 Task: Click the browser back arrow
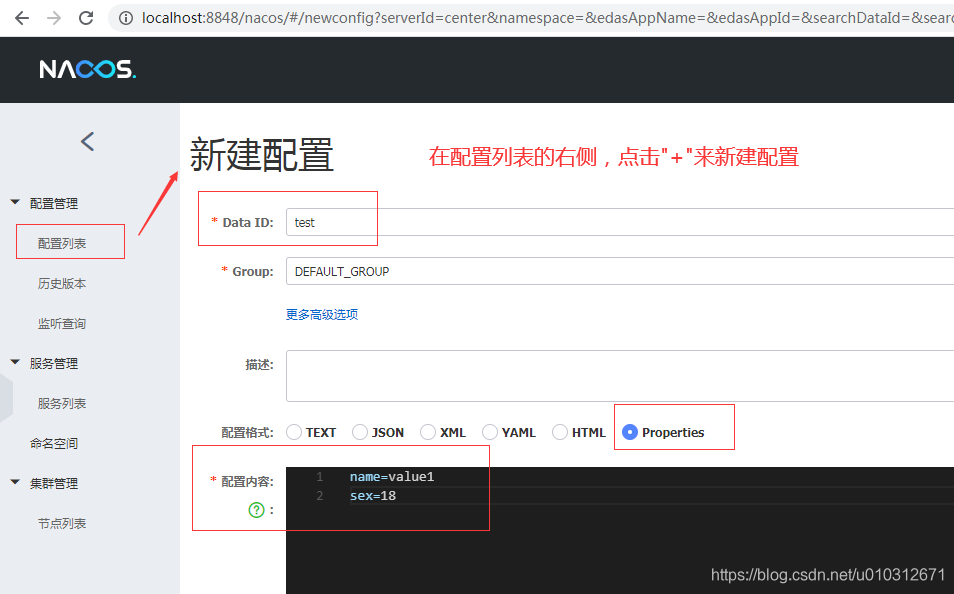(22, 16)
